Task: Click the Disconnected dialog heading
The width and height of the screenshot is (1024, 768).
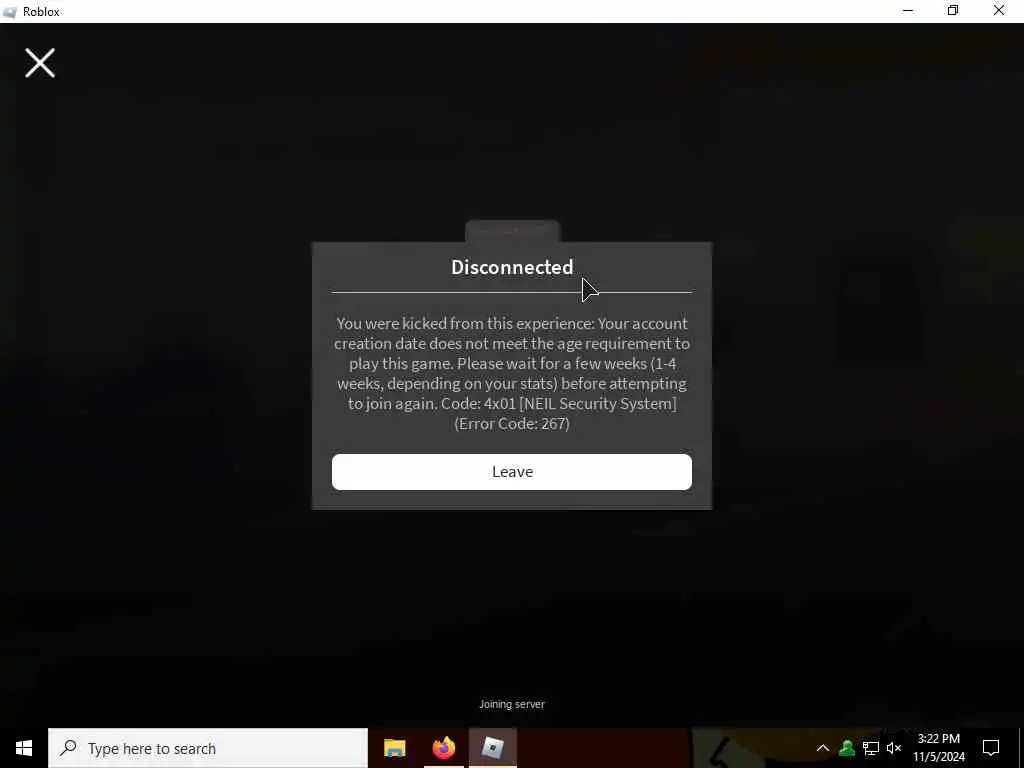Action: [512, 267]
